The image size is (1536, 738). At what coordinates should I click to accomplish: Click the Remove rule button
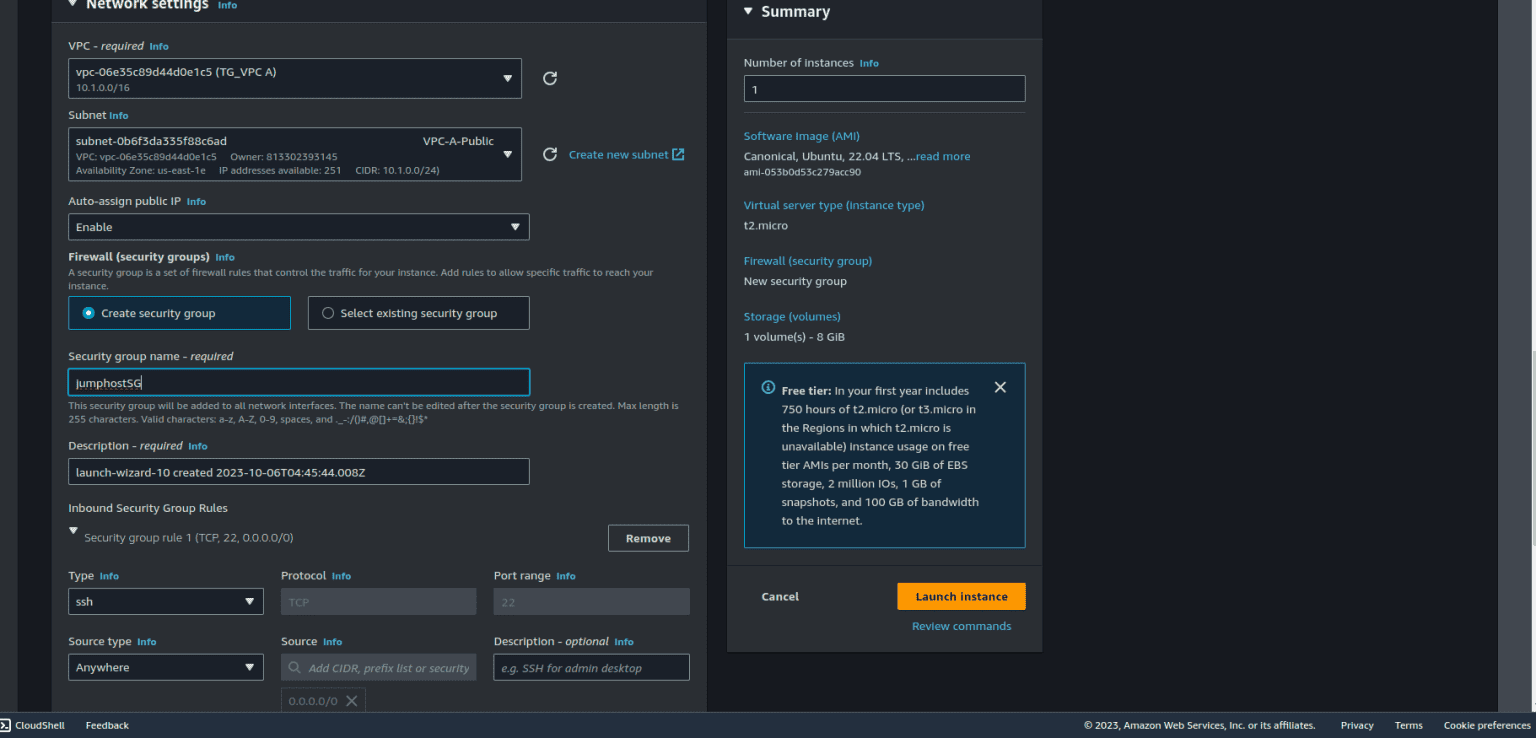tap(648, 538)
